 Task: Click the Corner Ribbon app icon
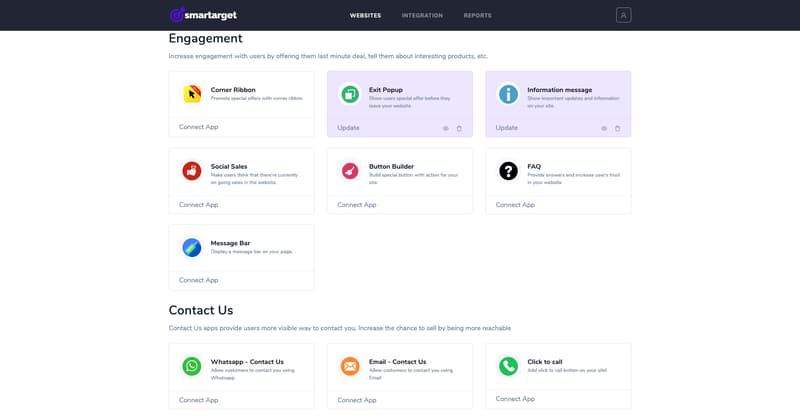(192, 94)
